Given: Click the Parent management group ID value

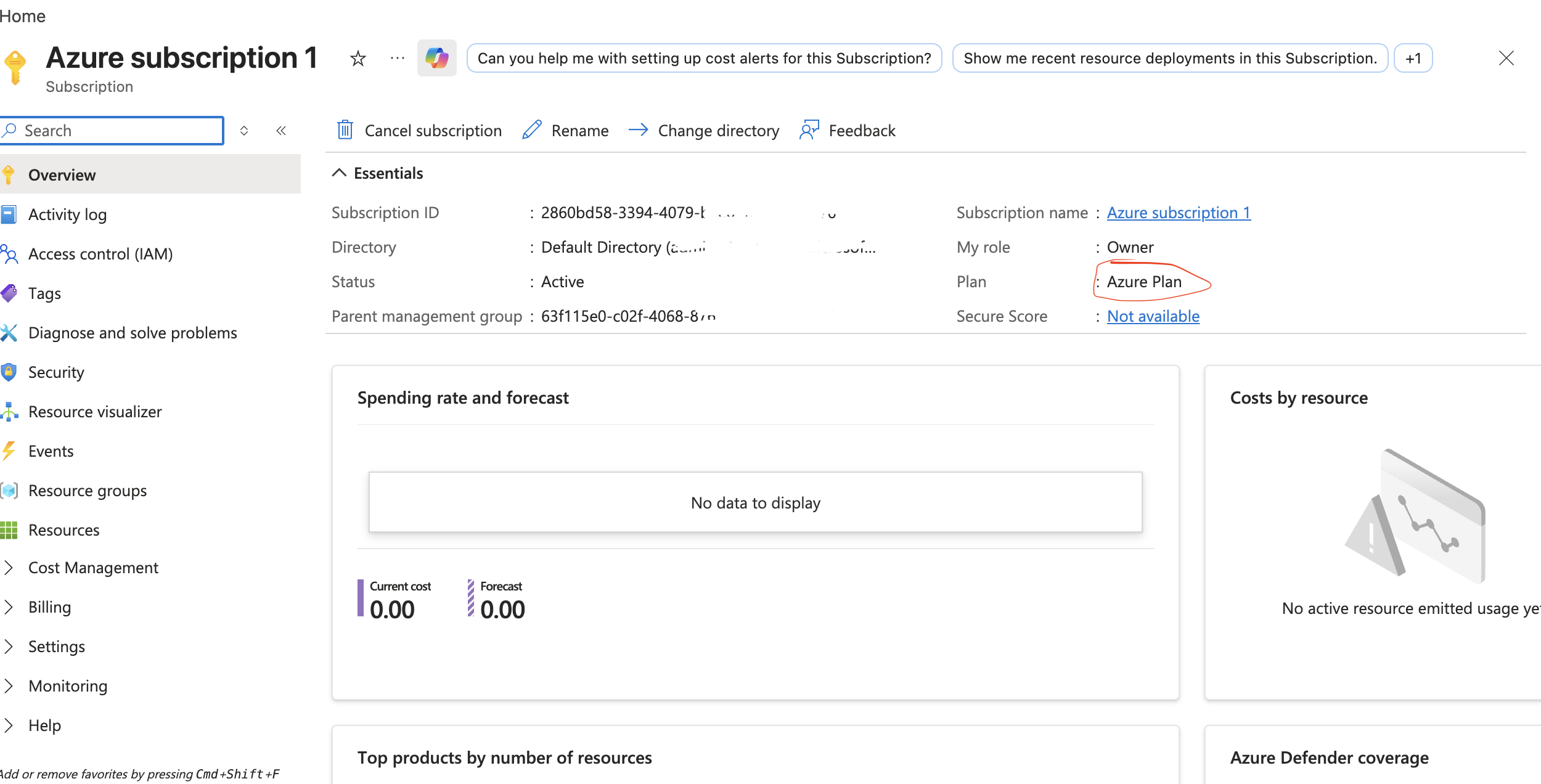Looking at the screenshot, I should (x=629, y=316).
